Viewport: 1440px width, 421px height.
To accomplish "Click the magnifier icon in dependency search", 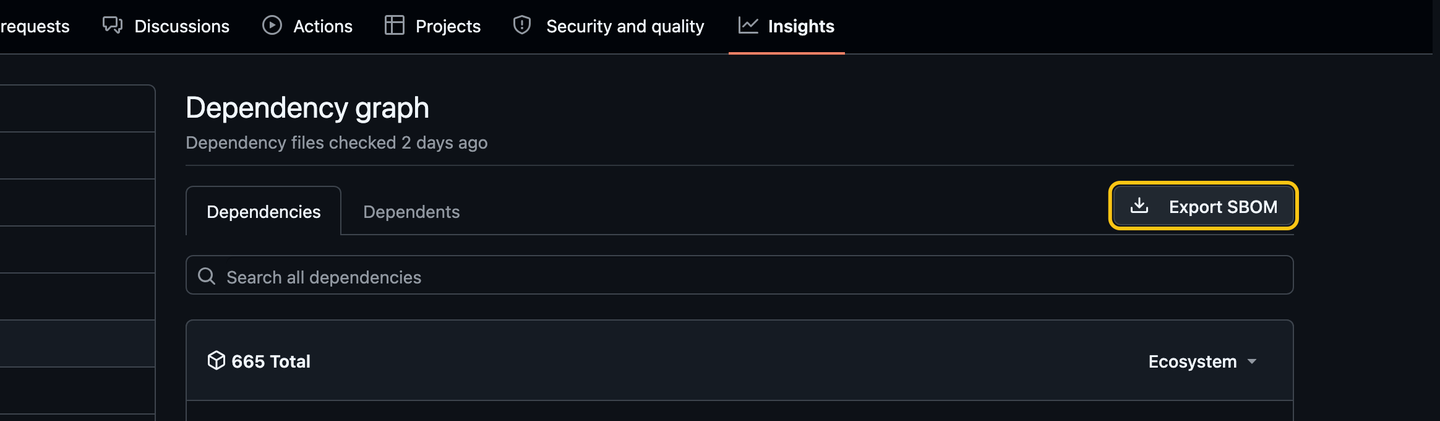I will pyautogui.click(x=206, y=276).
